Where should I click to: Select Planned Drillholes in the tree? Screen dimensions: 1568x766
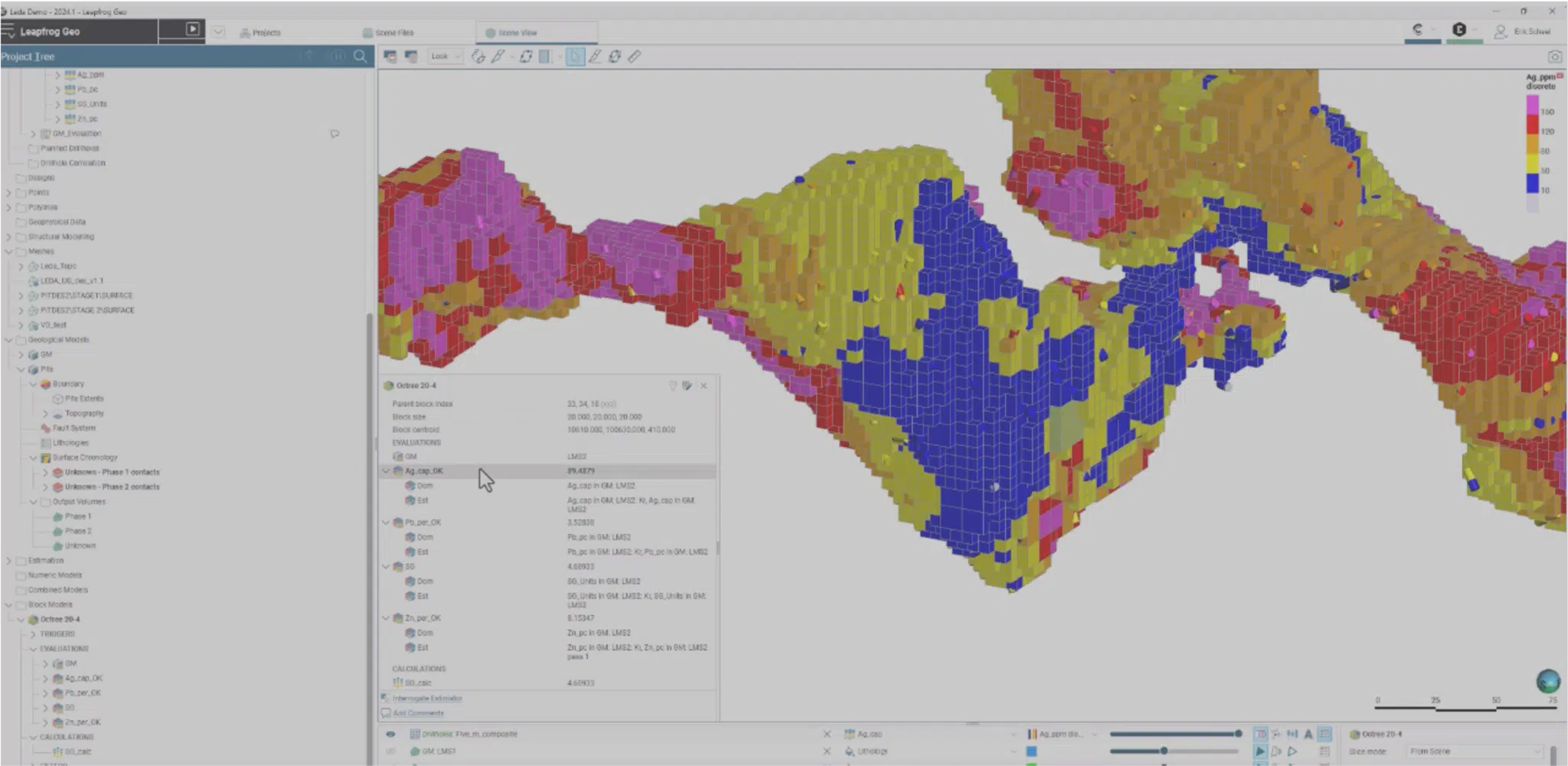click(x=70, y=148)
